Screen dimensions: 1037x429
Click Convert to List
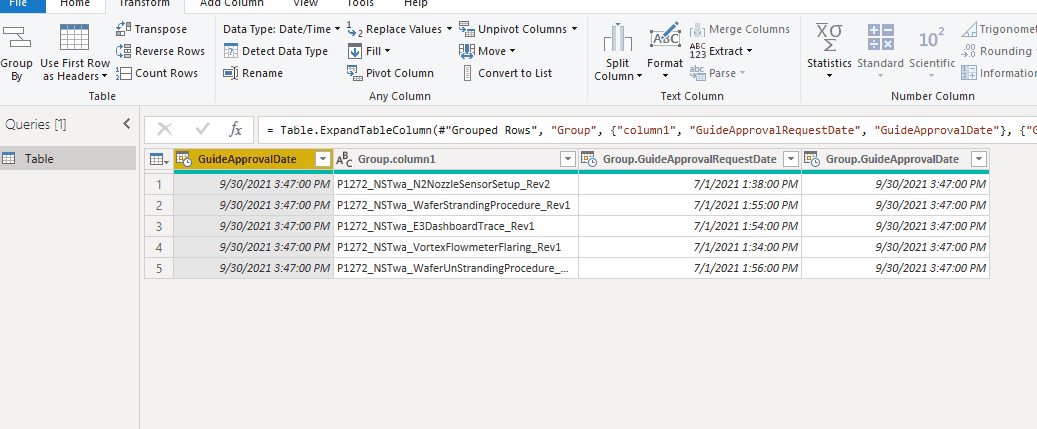(506, 73)
